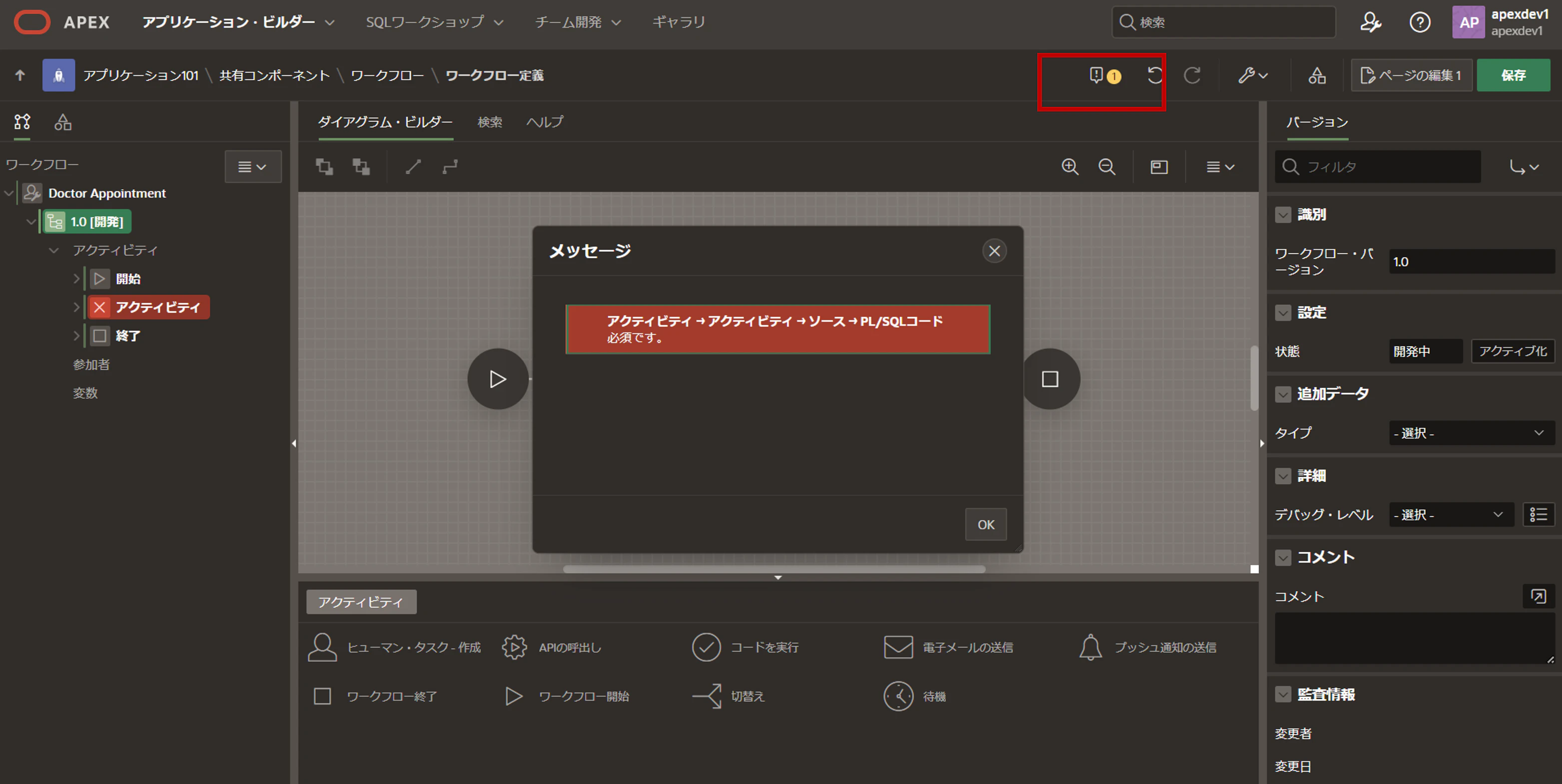Switch to the 検索 tab
The width and height of the screenshot is (1562, 784).
(489, 122)
